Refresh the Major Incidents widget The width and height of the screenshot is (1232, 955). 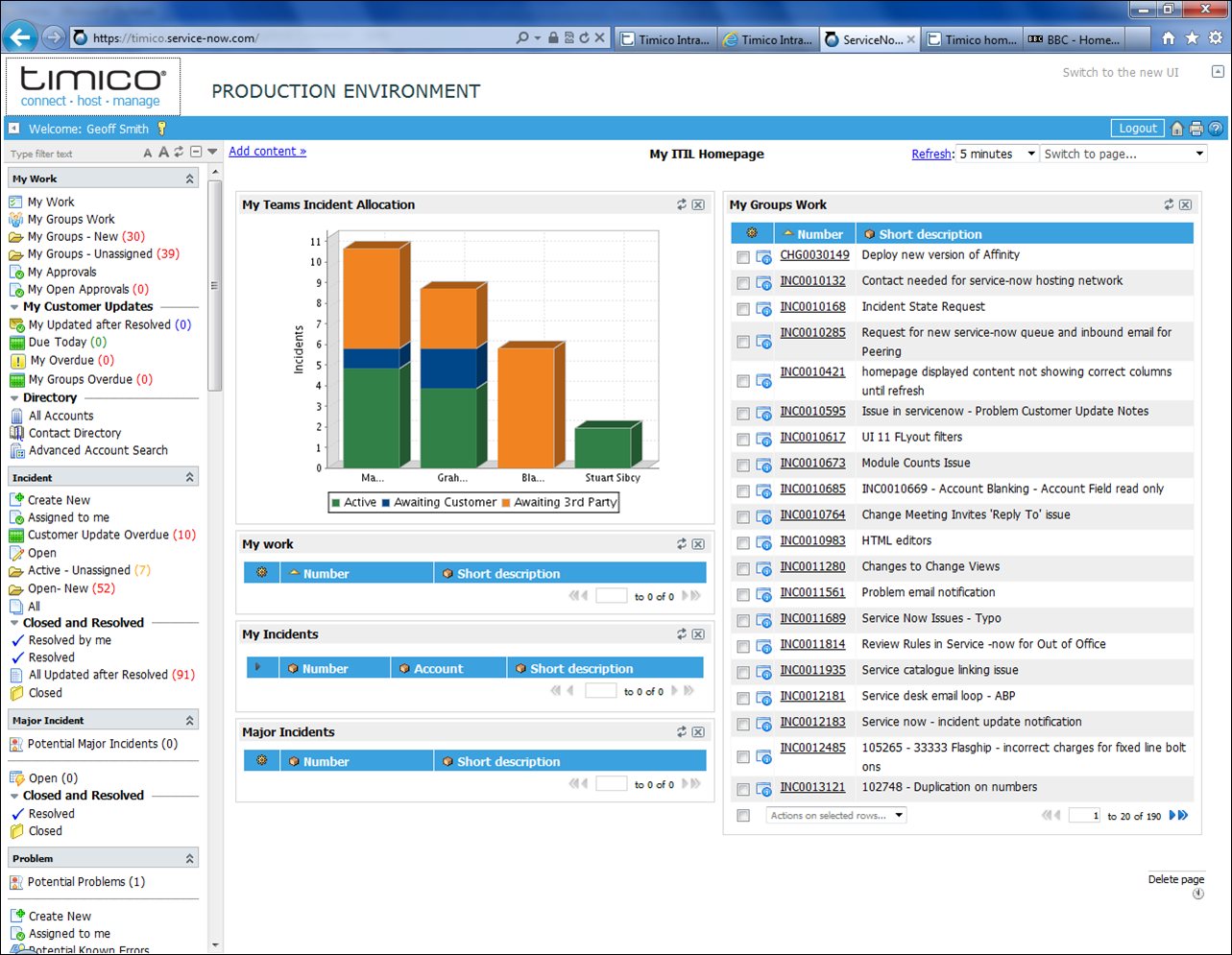pyautogui.click(x=682, y=732)
